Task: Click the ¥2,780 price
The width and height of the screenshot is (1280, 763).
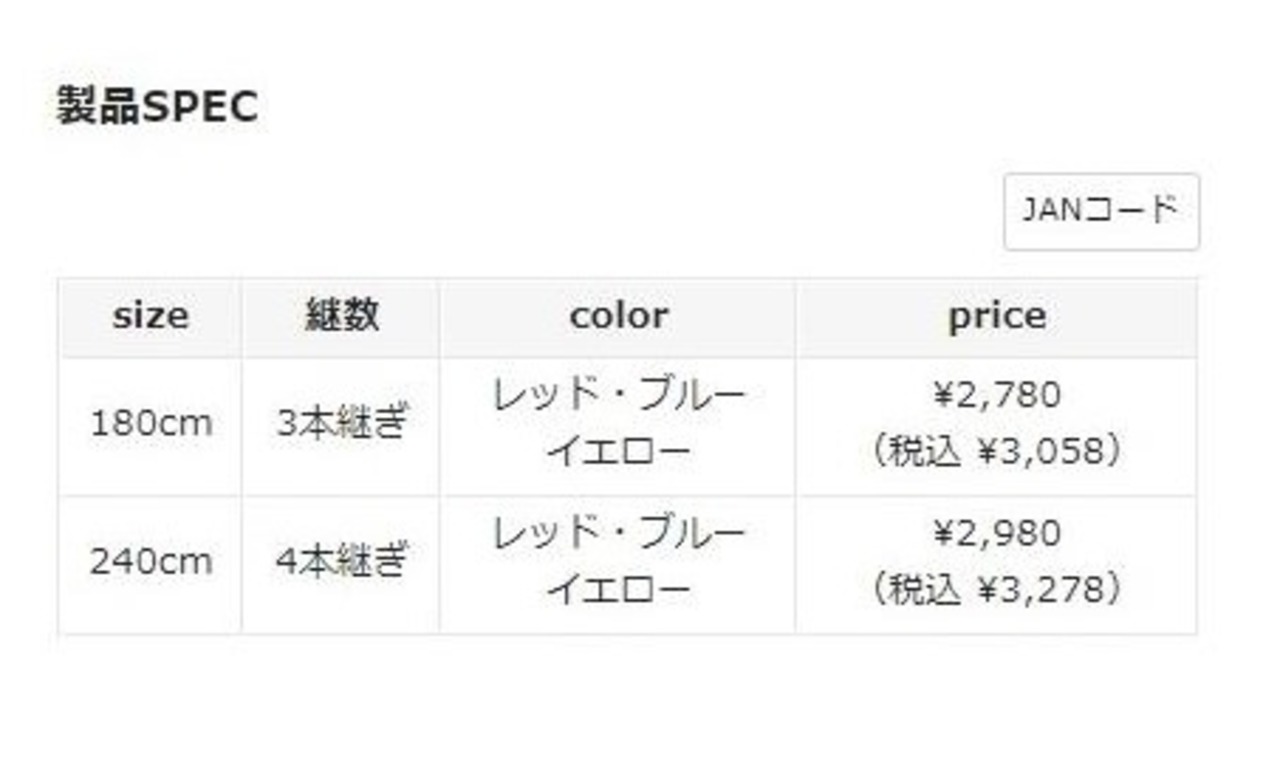Action: click(x=996, y=396)
